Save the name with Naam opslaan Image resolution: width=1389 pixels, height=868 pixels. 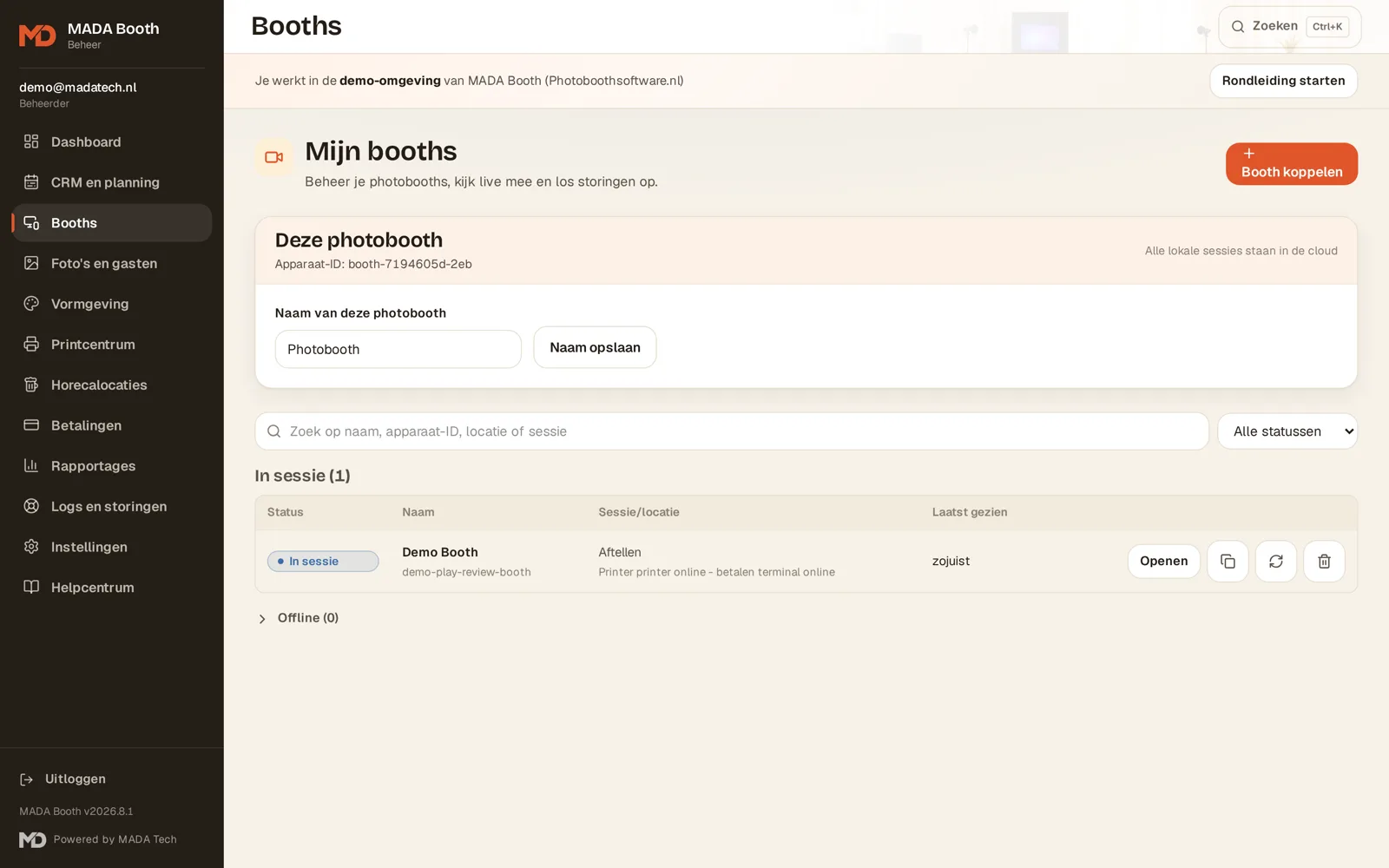pos(595,347)
